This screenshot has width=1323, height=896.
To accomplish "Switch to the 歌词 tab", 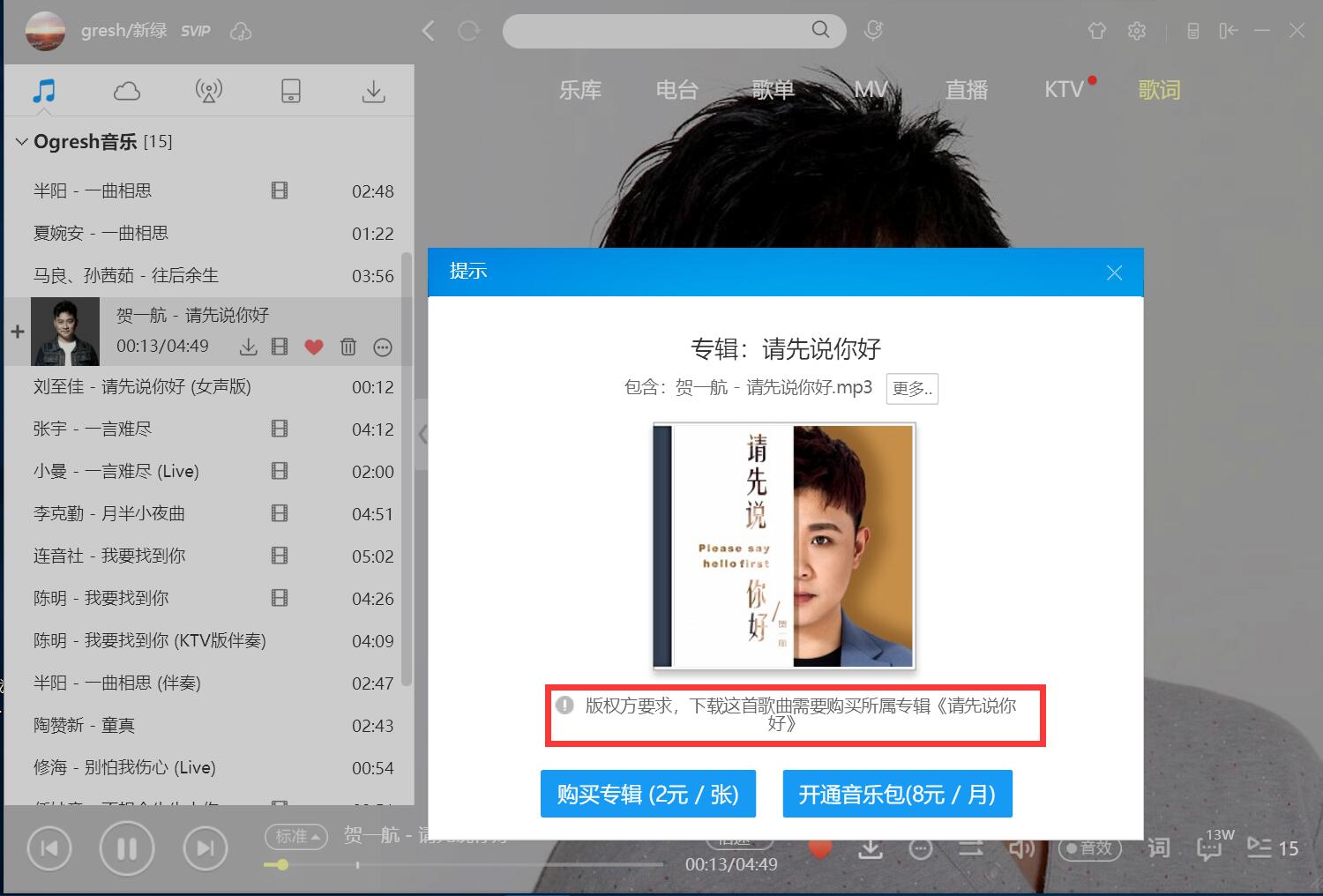I will point(1159,90).
